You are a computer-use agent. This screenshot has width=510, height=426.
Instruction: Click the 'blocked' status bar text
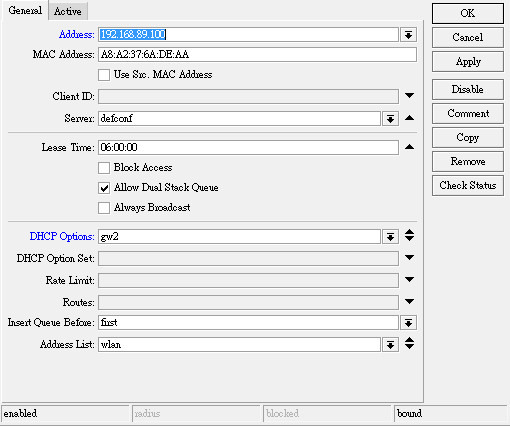pyautogui.click(x=282, y=414)
